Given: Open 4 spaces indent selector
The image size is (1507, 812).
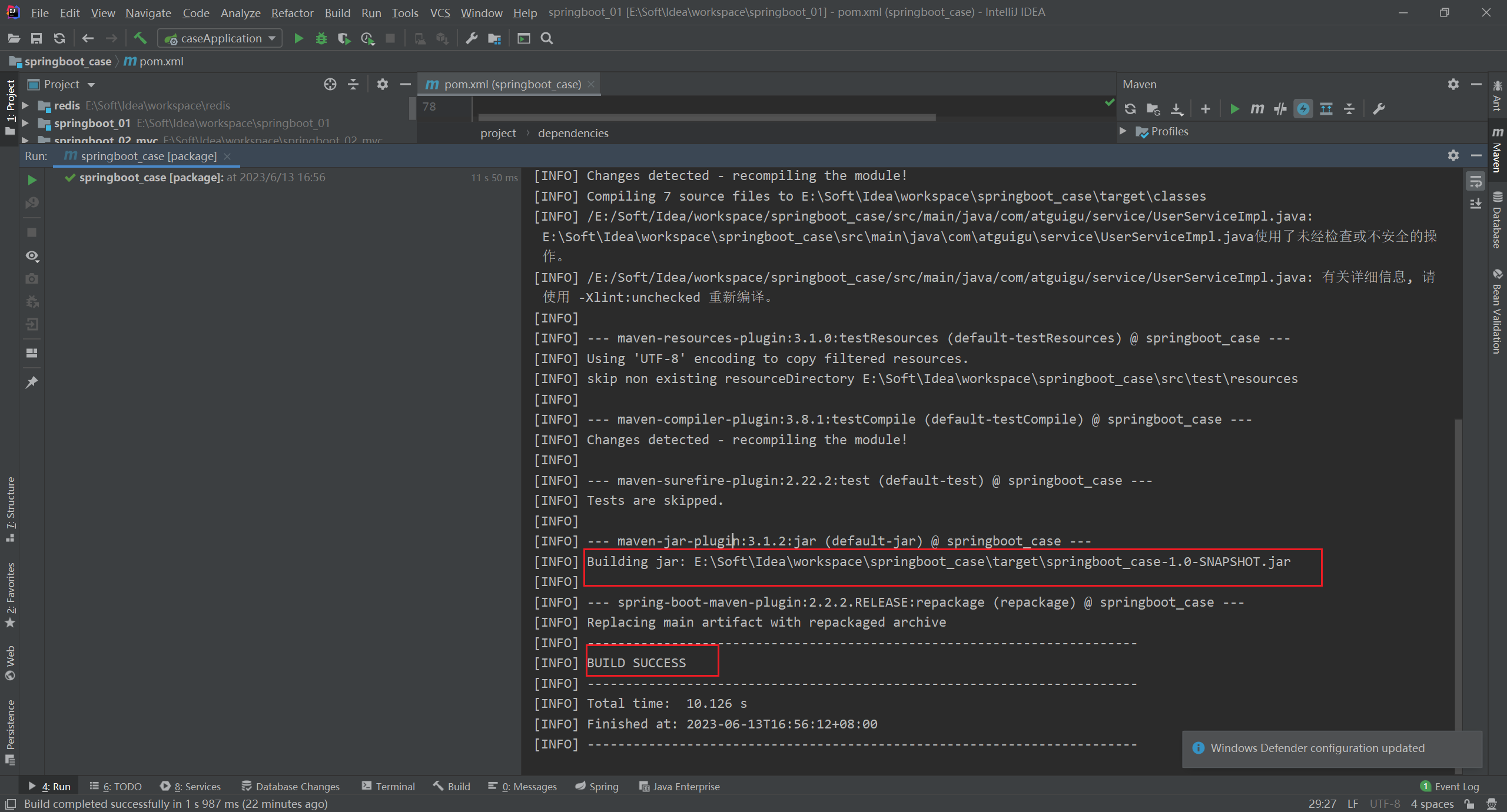Looking at the screenshot, I should (1432, 804).
